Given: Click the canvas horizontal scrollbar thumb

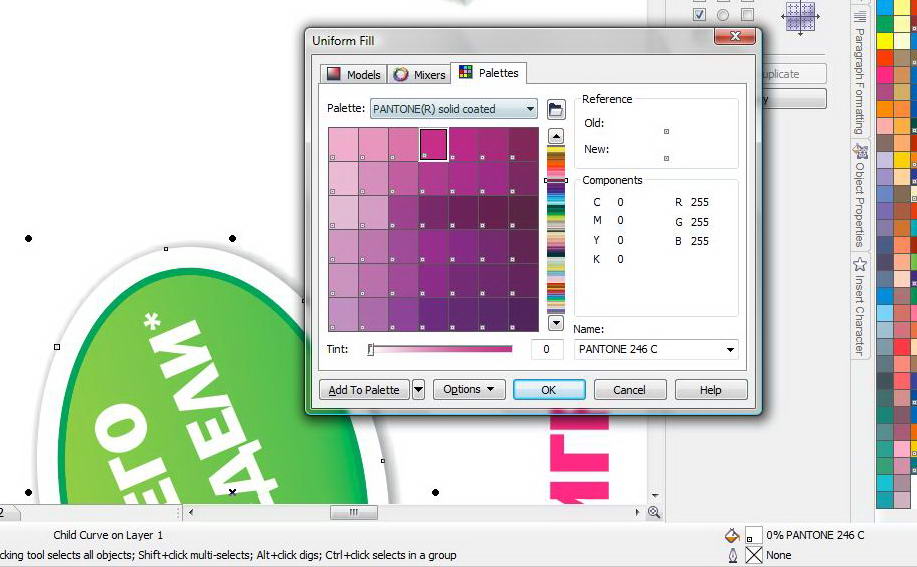Looking at the screenshot, I should (x=354, y=513).
